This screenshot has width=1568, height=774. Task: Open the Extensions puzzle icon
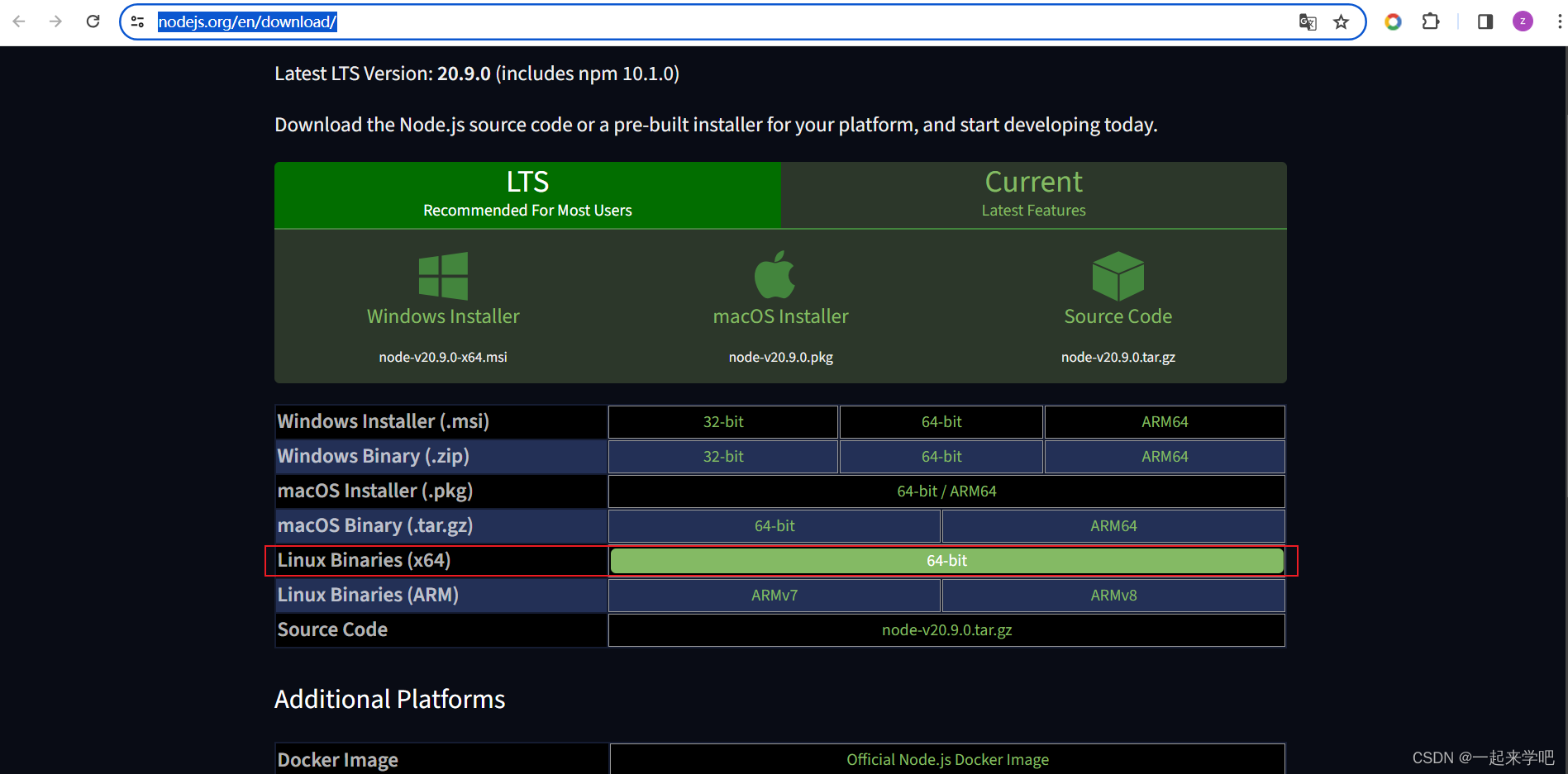1431,21
